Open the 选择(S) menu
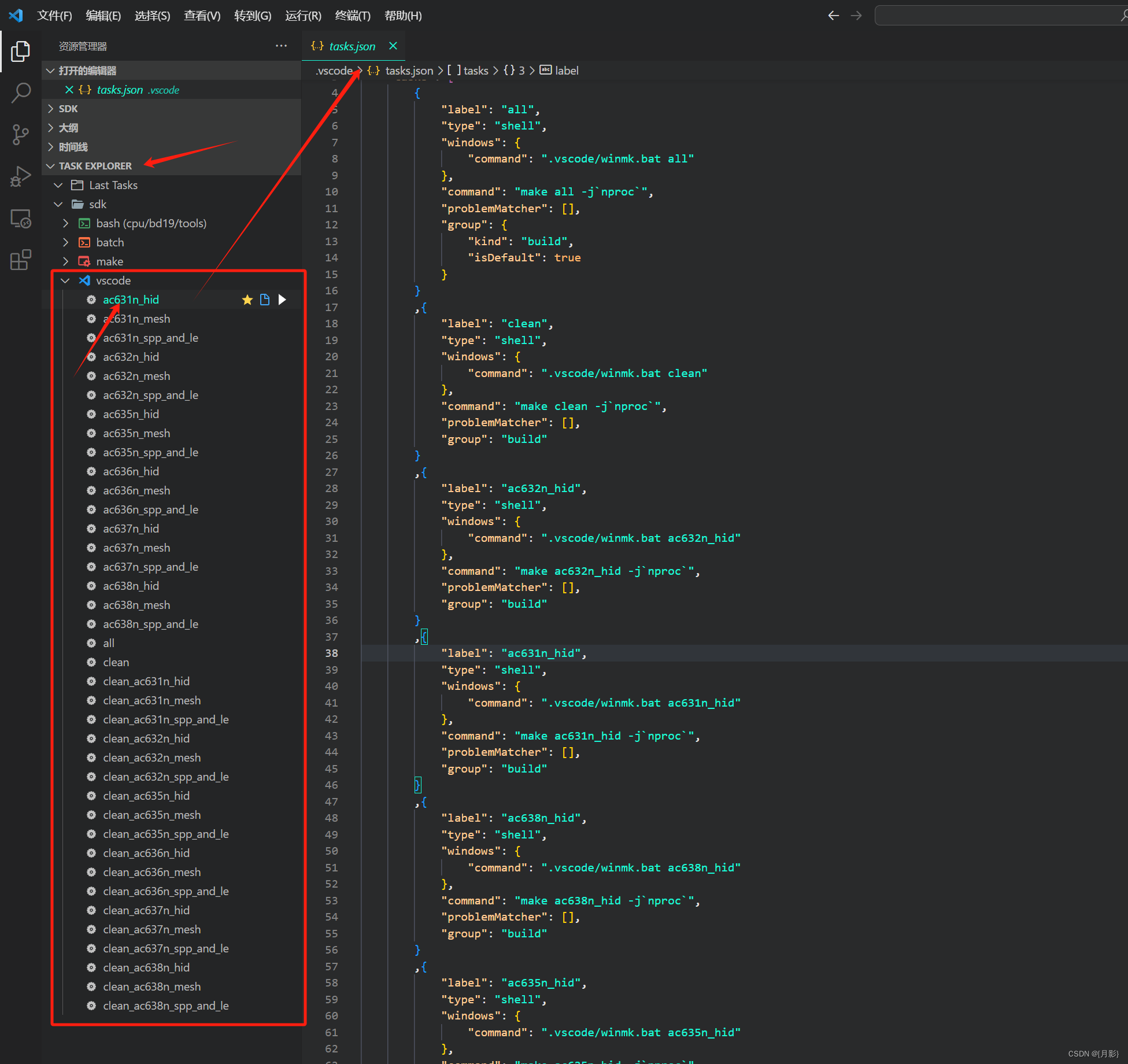This screenshot has height=1064, width=1128. [x=153, y=16]
